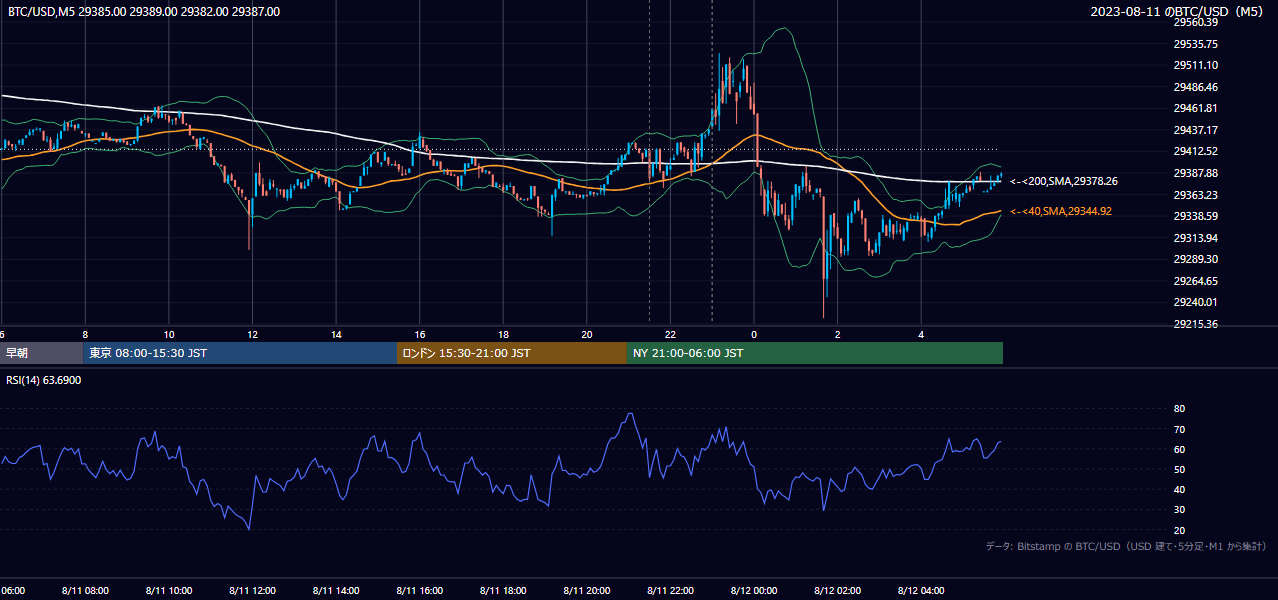Click hour label 12 under the price chart
The width and height of the screenshot is (1278, 600).
coord(252,335)
